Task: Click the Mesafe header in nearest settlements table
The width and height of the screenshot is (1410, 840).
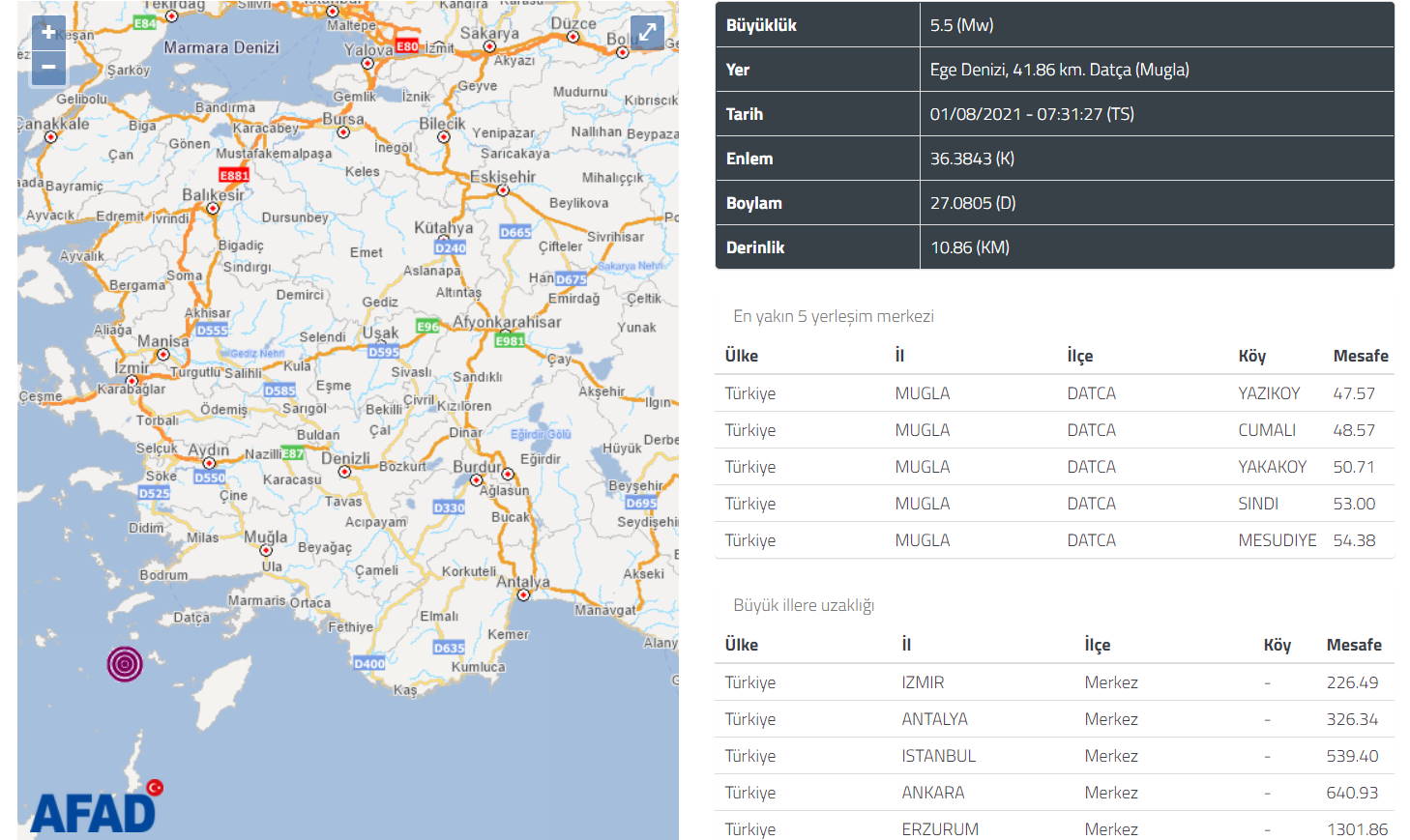Action: pyautogui.click(x=1360, y=356)
